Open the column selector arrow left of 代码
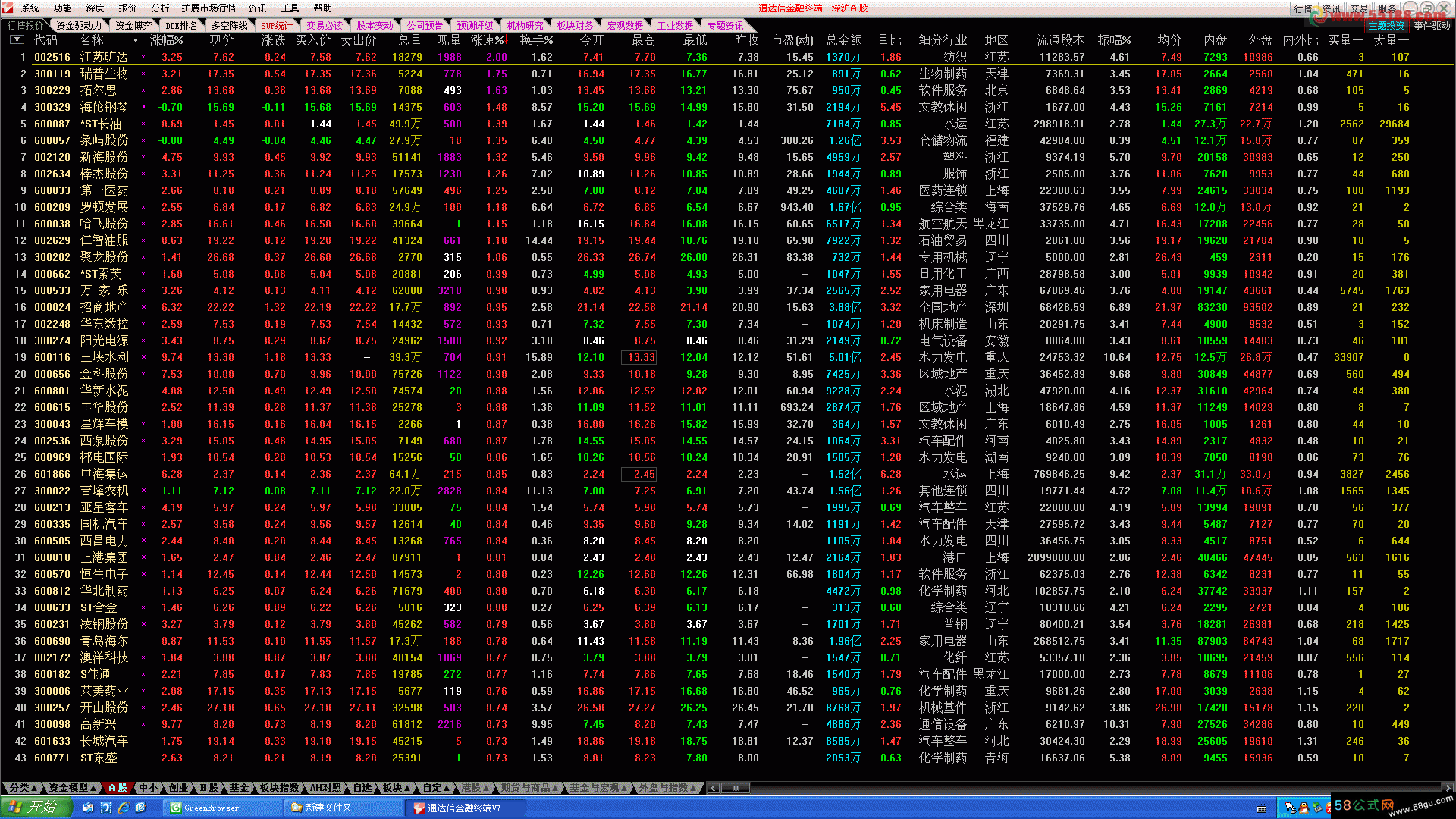This screenshot has width=1456, height=819. click(x=17, y=39)
